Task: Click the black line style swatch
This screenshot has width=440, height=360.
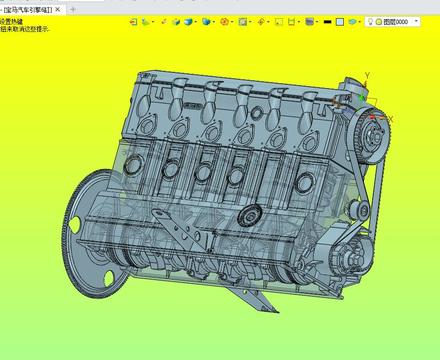Action: click(328, 22)
